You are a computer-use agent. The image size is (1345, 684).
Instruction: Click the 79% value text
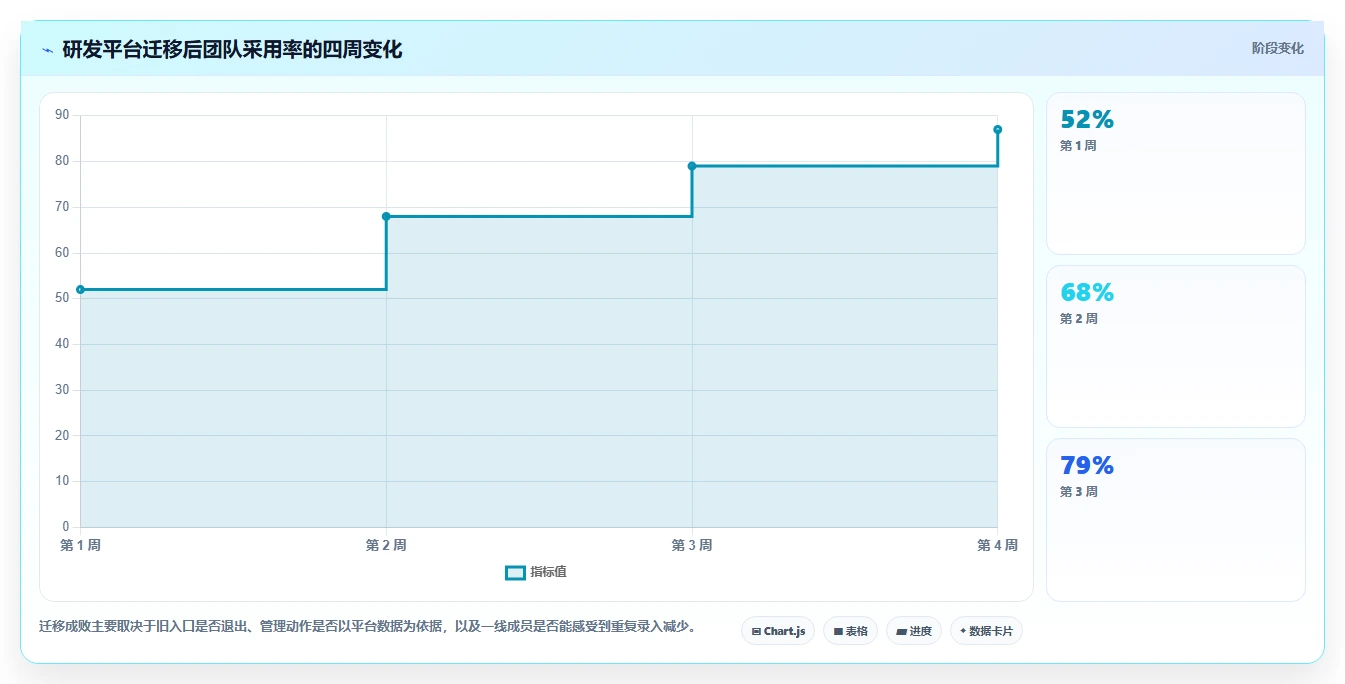1087,466
